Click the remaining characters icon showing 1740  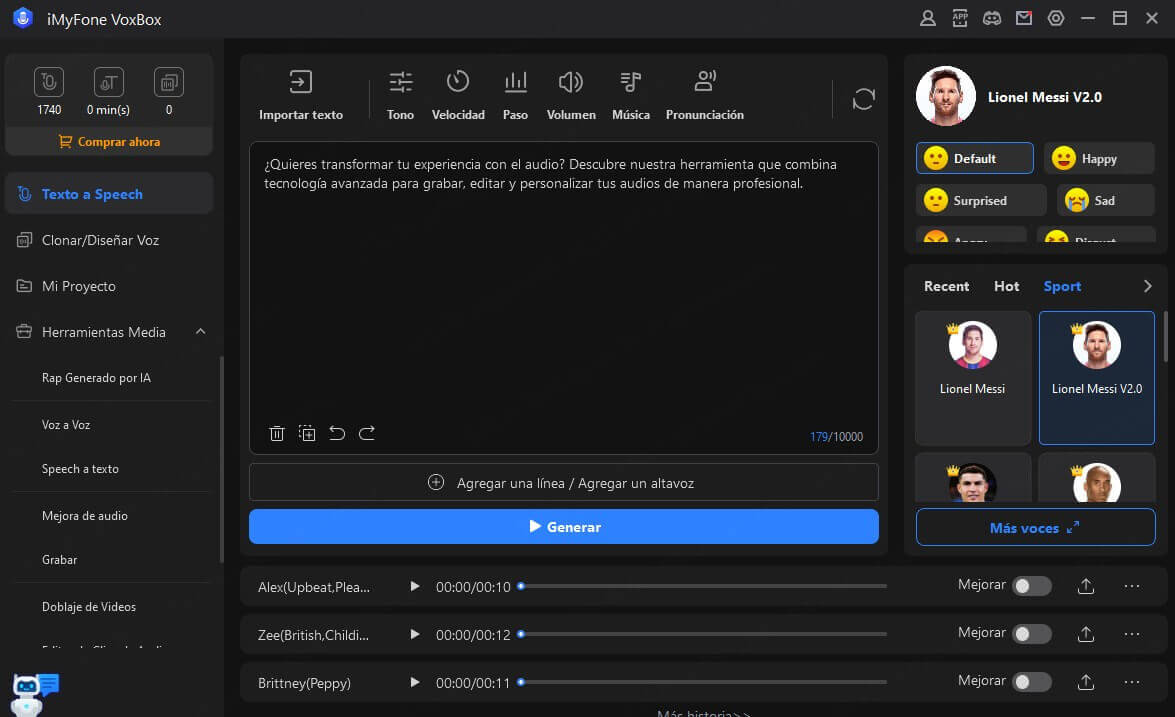tap(49, 82)
